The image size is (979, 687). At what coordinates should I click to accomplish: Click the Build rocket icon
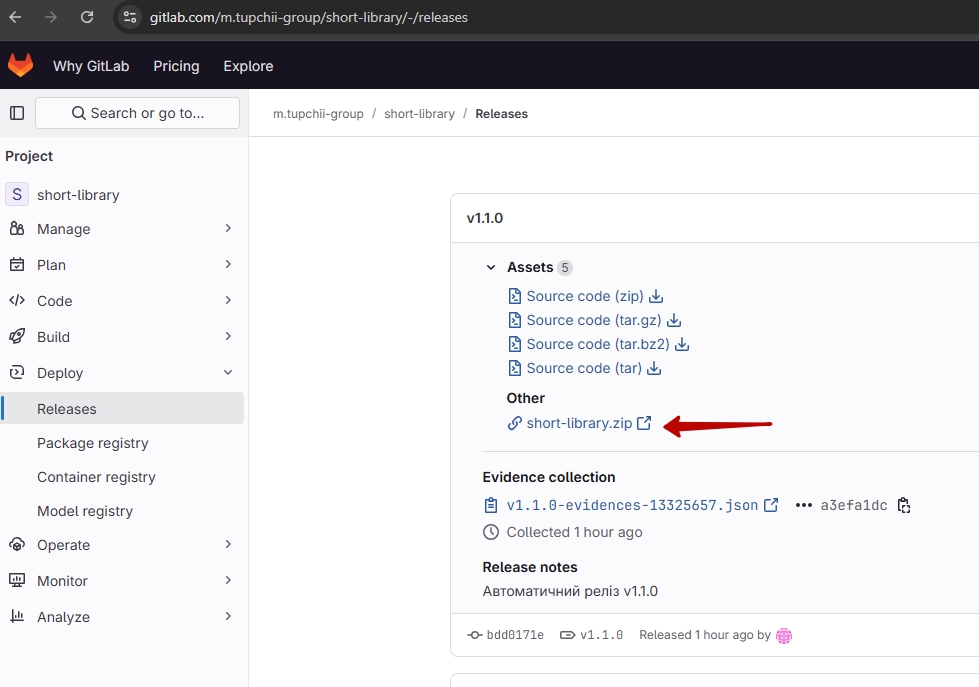pyautogui.click(x=17, y=337)
